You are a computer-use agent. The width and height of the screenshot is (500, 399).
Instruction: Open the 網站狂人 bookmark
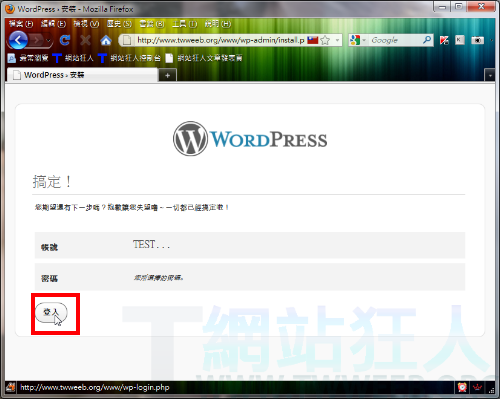[x=73, y=58]
